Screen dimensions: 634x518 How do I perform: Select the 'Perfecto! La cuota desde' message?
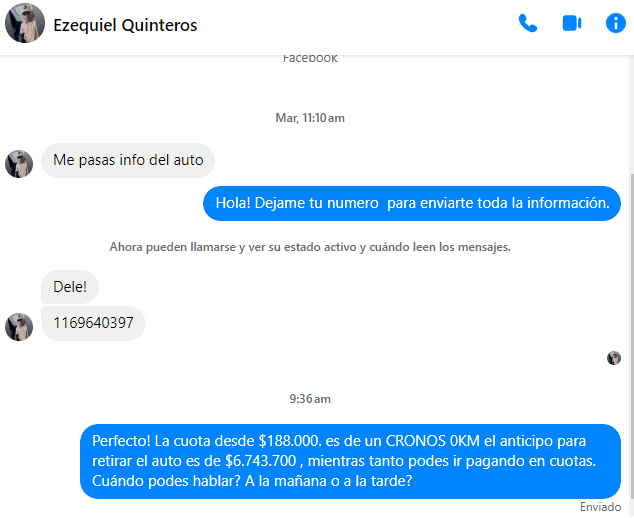point(350,461)
